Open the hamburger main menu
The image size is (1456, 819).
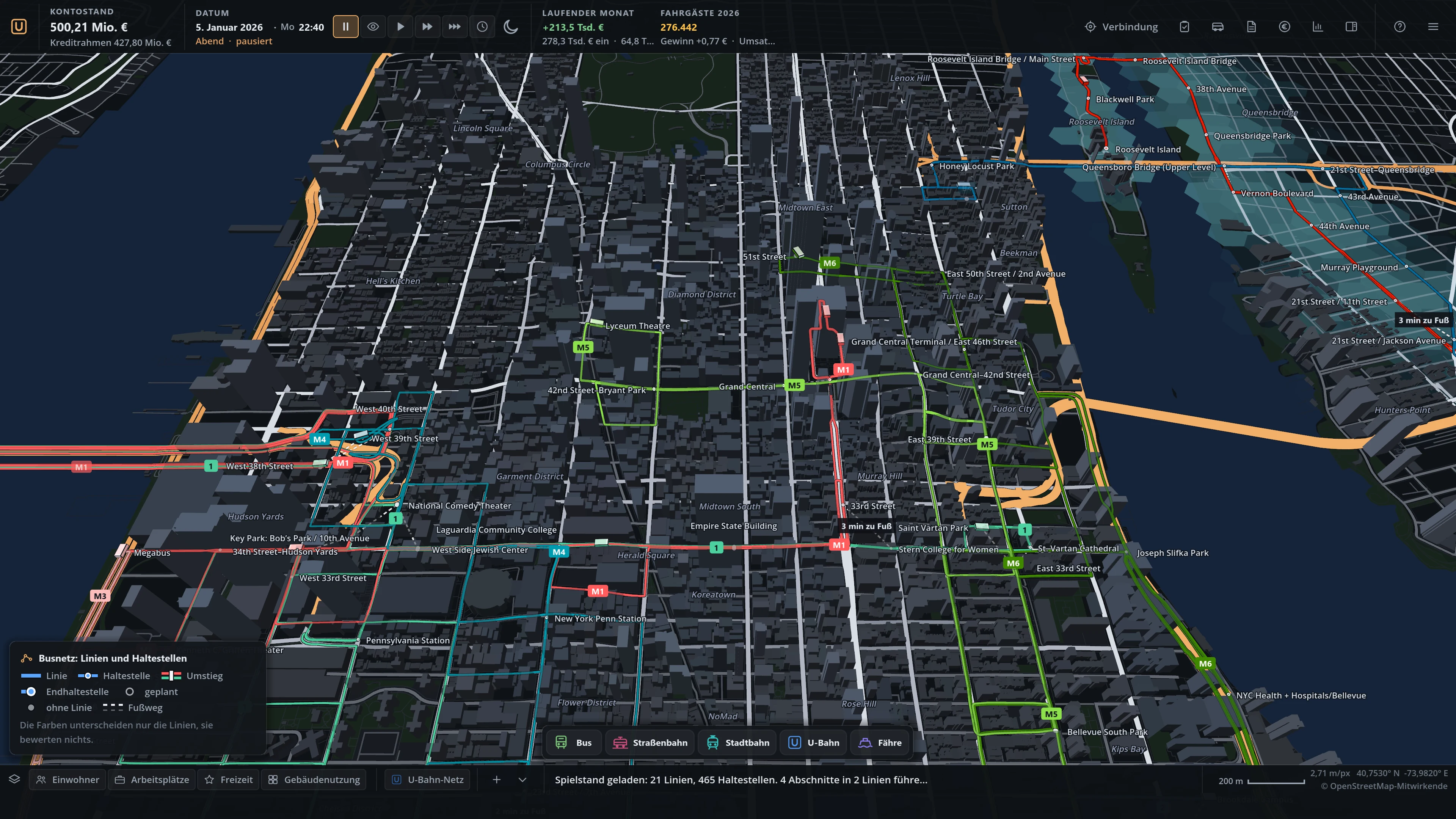(1433, 27)
